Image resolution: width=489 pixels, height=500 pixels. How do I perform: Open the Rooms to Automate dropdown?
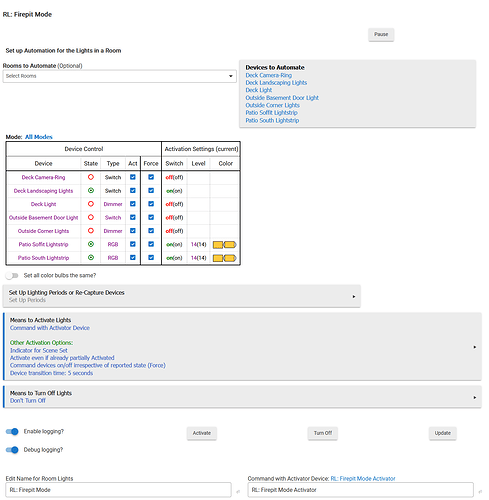[120, 76]
